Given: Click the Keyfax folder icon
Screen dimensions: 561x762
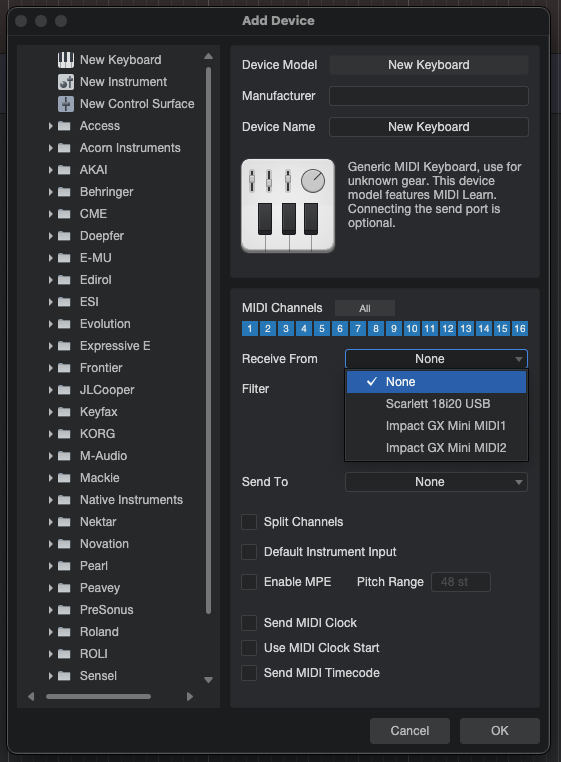Looking at the screenshot, I should 64,412.
